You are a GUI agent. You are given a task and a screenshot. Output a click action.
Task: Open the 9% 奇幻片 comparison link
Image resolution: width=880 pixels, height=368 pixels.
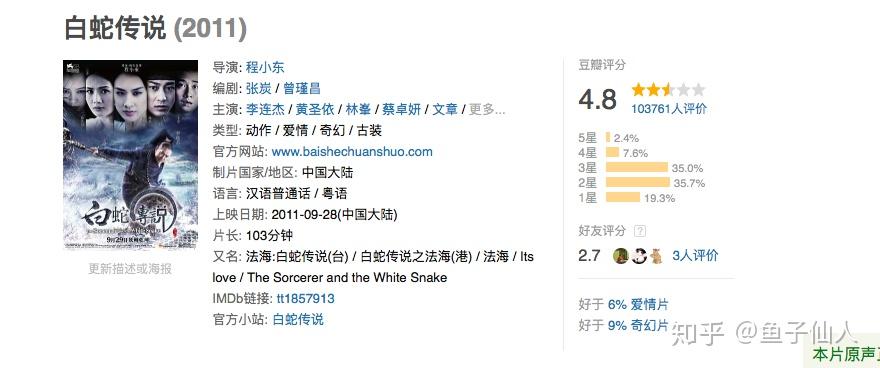pyautogui.click(x=638, y=325)
